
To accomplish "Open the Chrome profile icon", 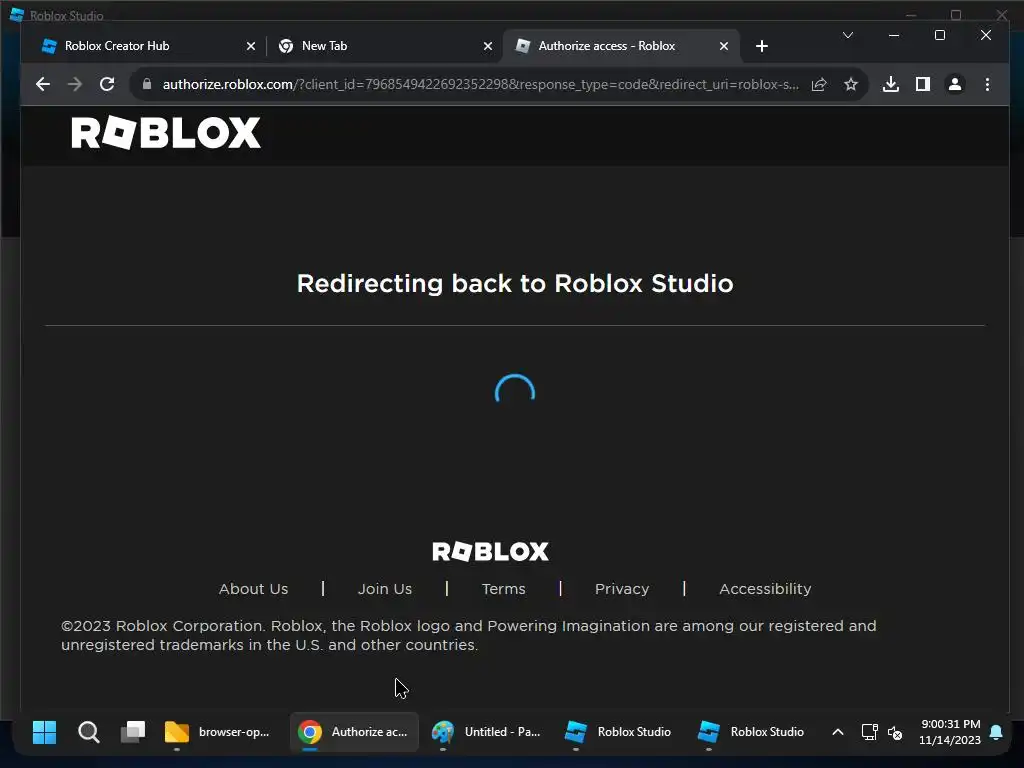I will 955,84.
